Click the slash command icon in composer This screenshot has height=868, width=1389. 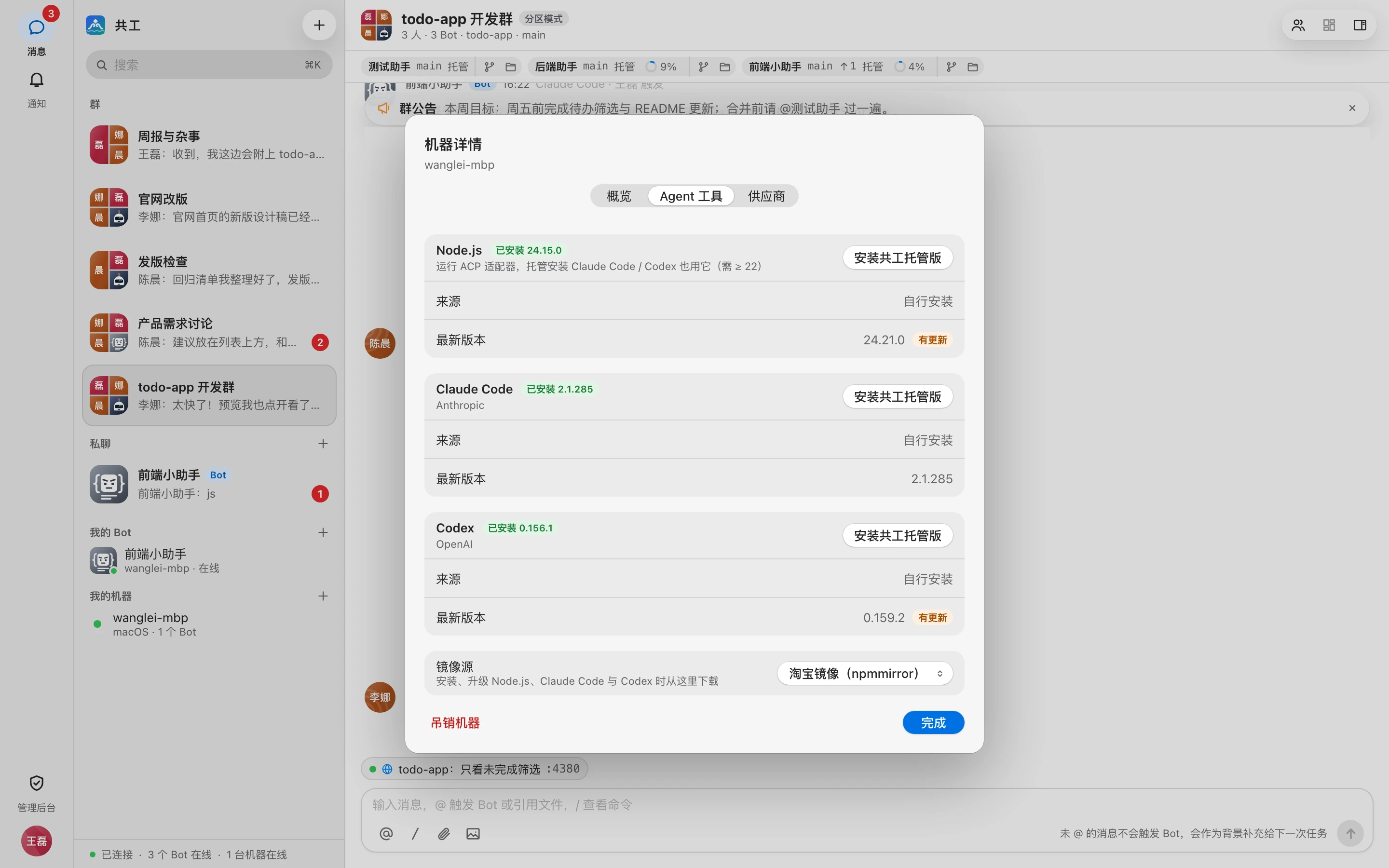(415, 834)
